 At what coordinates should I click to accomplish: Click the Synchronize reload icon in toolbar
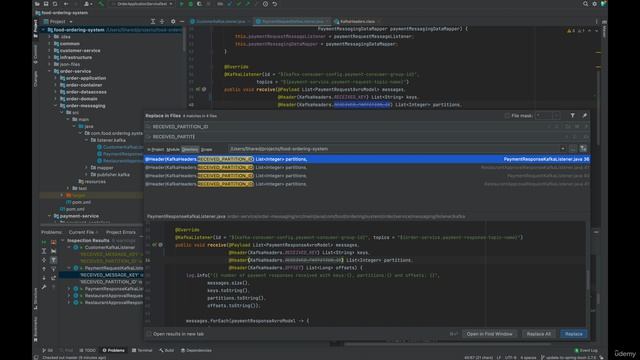tap(55, 4)
